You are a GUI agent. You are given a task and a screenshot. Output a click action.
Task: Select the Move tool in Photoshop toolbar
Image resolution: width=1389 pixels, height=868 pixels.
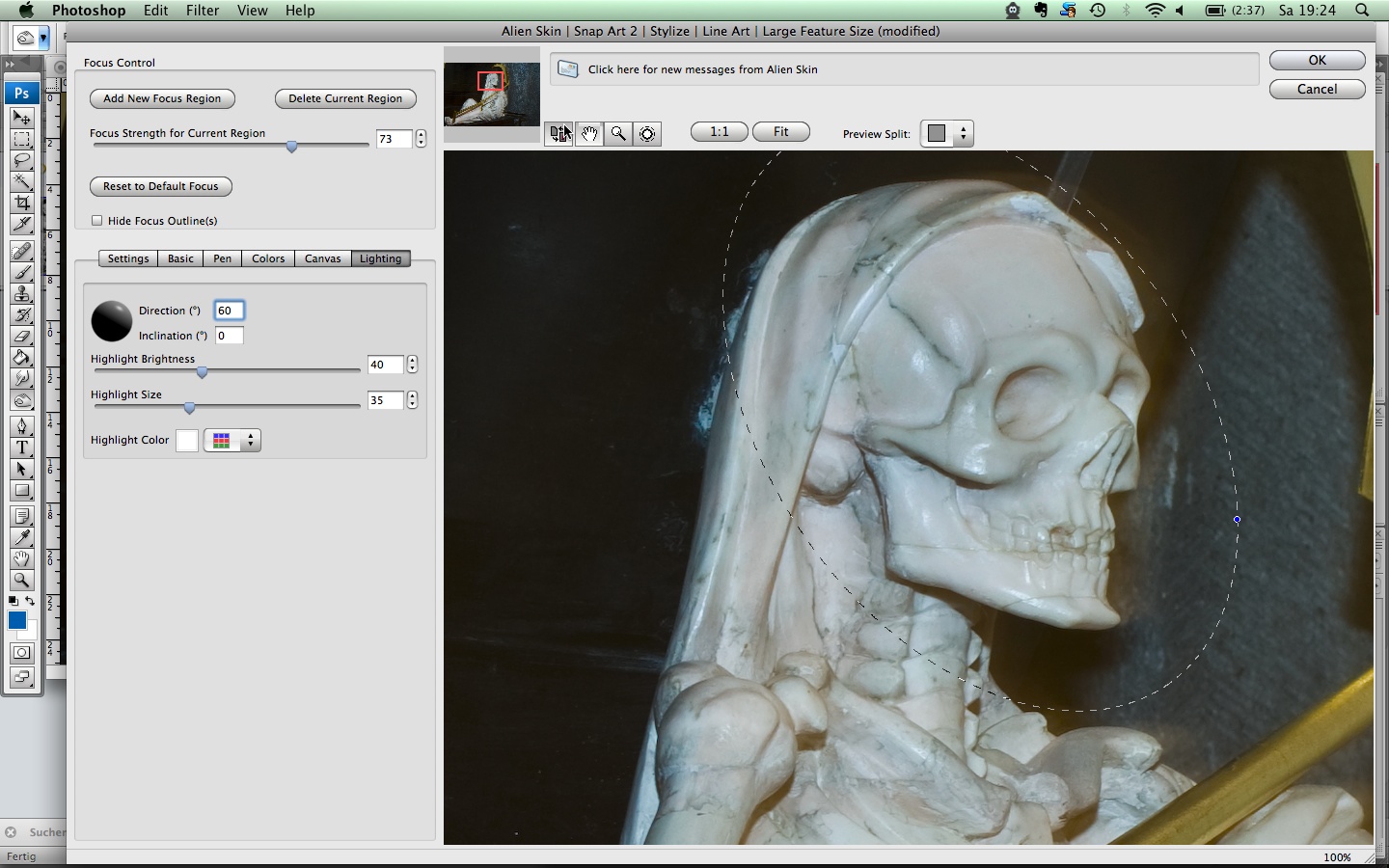[21, 118]
